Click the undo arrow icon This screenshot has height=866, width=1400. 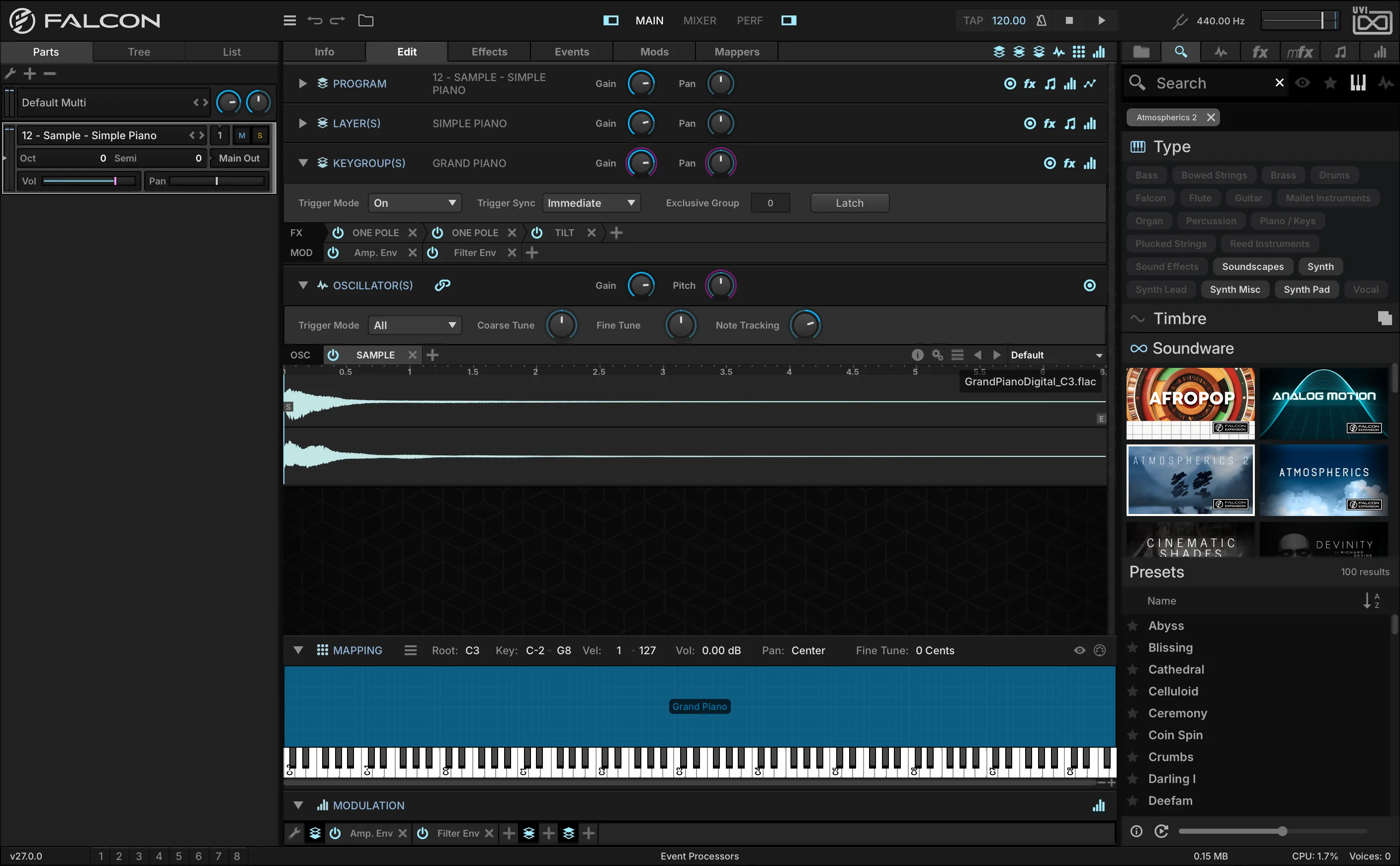click(x=314, y=20)
